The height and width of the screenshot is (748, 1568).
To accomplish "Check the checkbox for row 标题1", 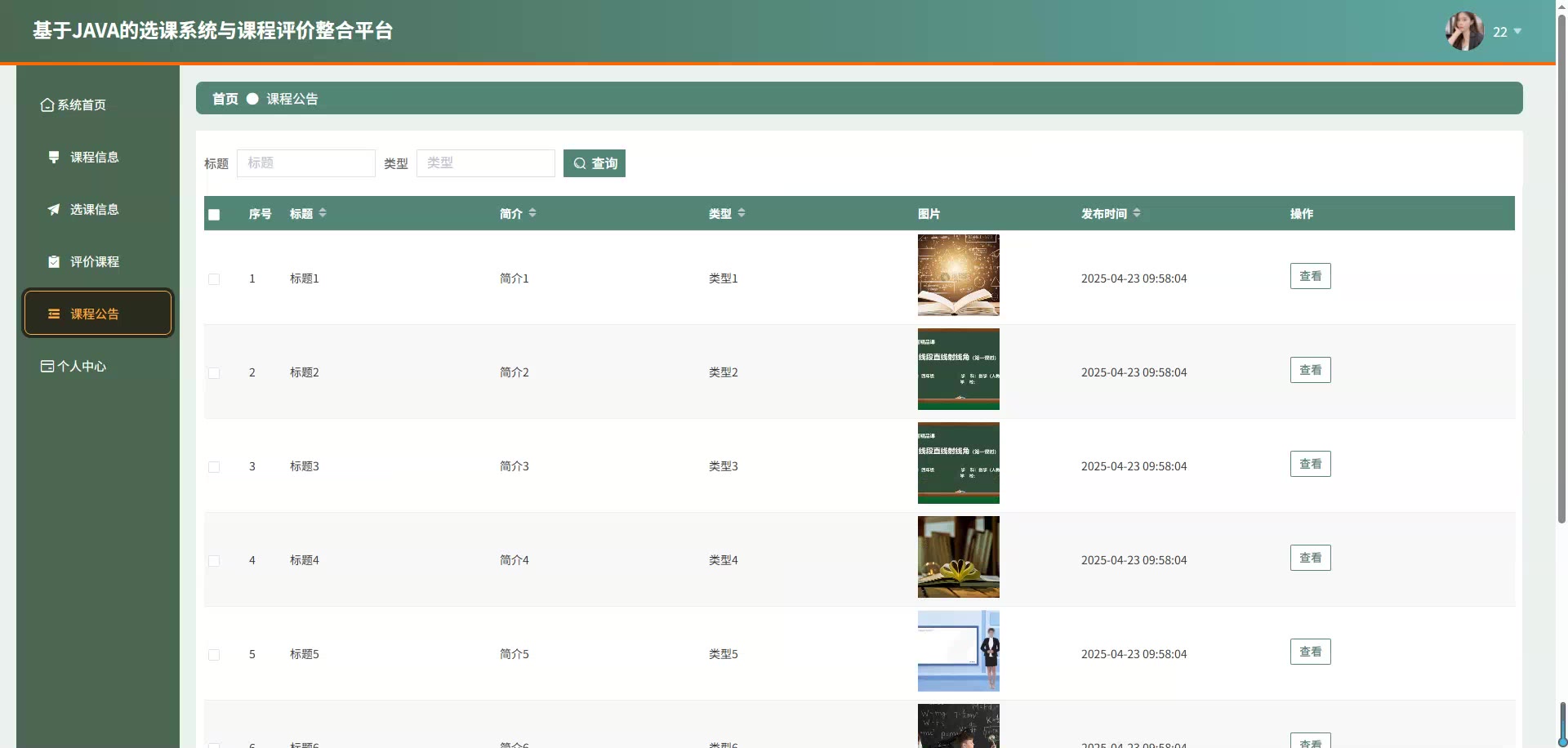I will (x=214, y=279).
